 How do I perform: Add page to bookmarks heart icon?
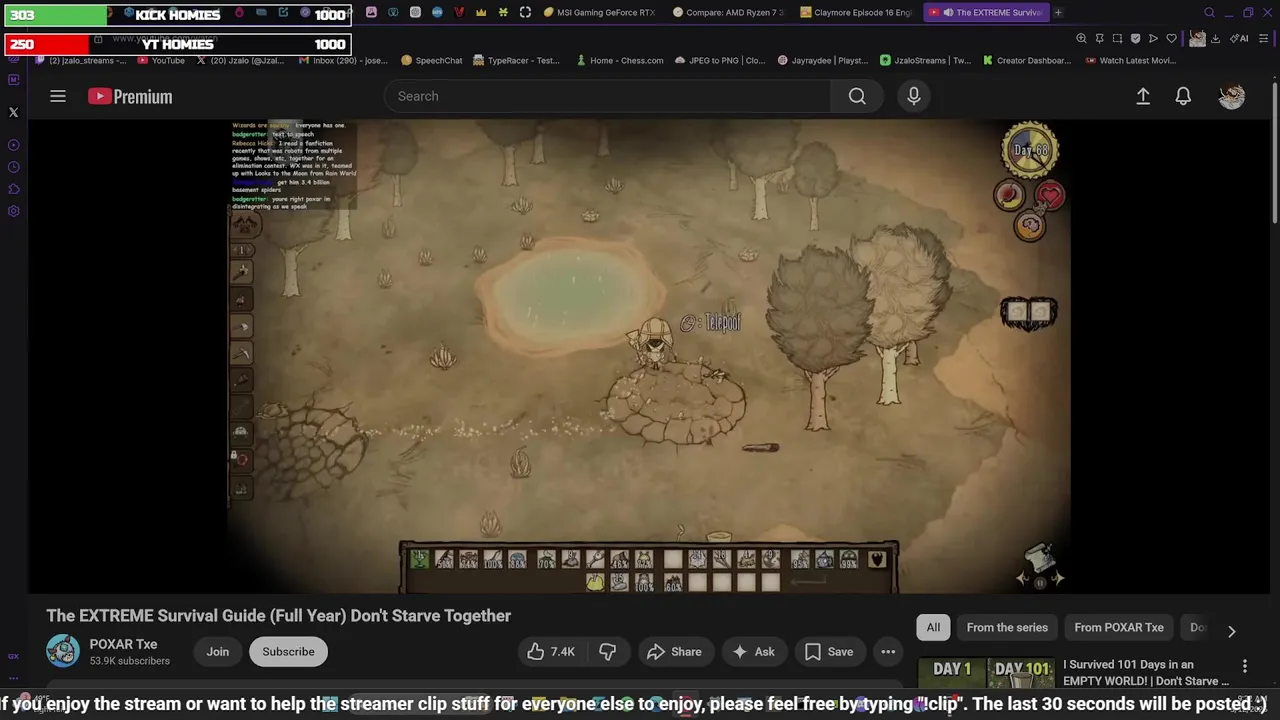point(1171,38)
